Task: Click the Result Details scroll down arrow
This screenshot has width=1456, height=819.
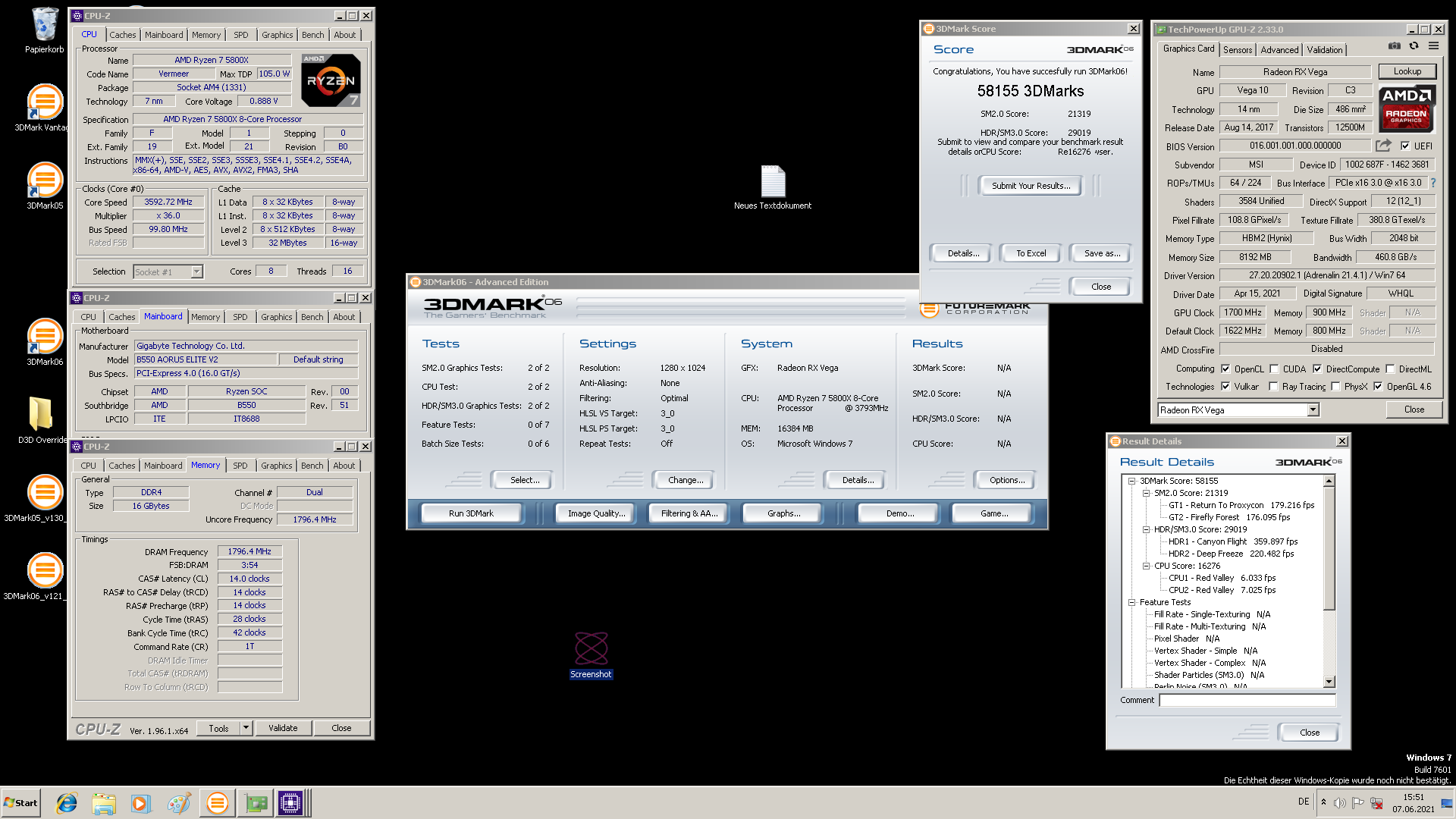Action: (1329, 682)
